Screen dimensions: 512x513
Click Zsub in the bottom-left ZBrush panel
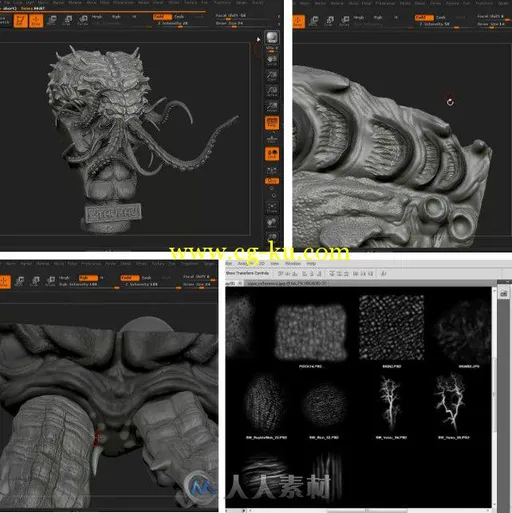pos(147,277)
